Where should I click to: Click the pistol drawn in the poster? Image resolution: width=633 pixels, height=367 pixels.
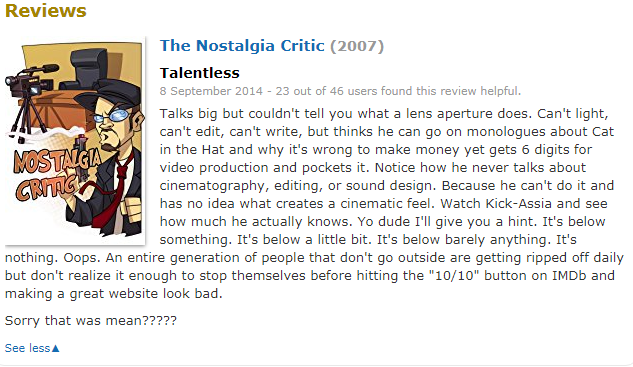[81, 158]
